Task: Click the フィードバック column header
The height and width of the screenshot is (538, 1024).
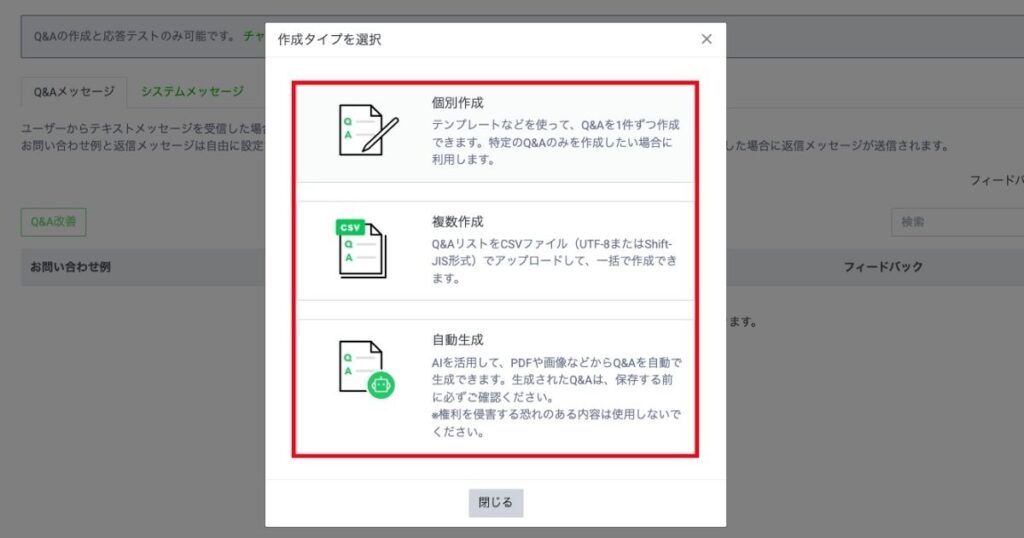Action: tap(883, 267)
